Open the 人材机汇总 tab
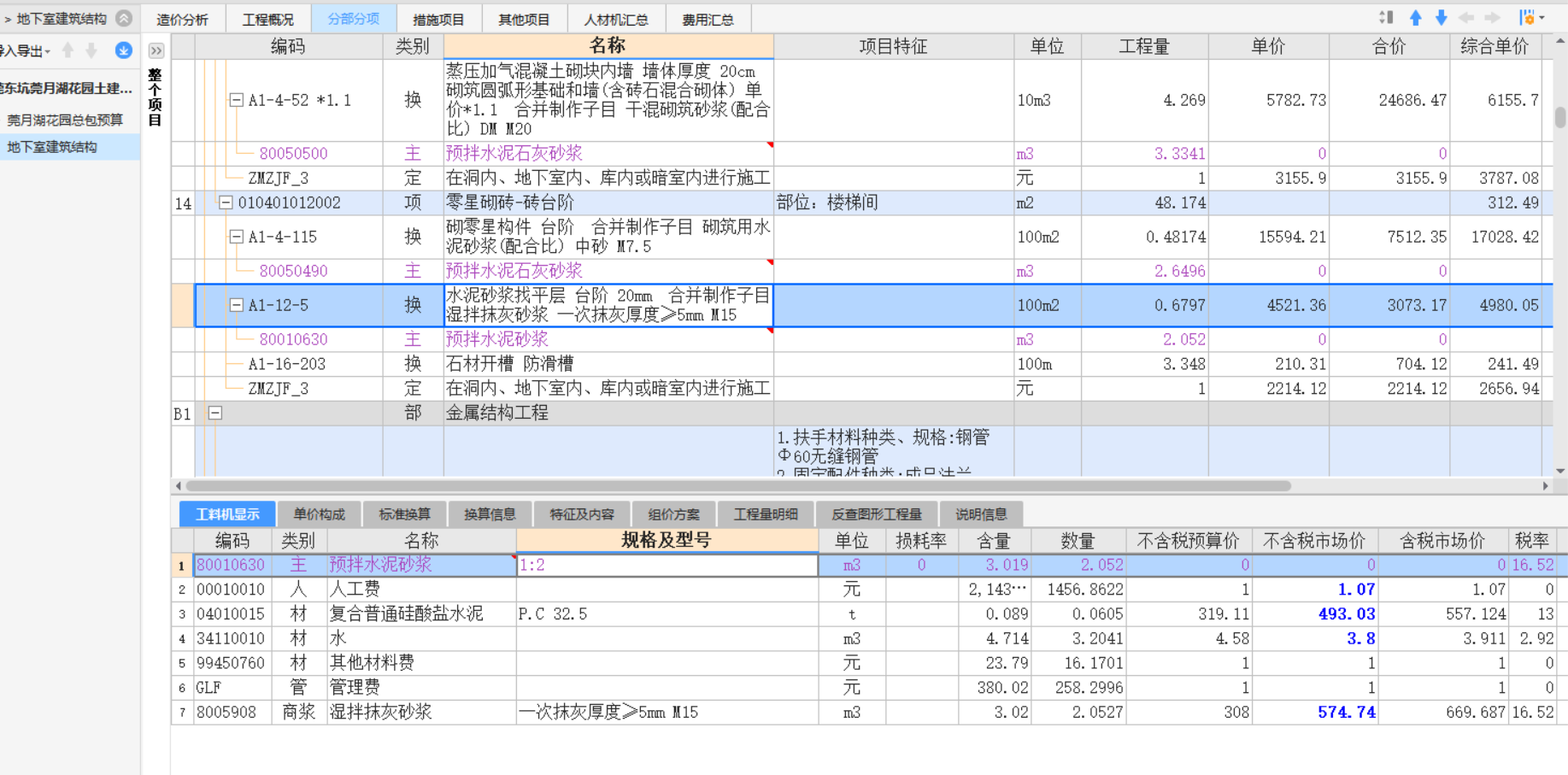Viewport: 1568px width, 775px height. click(x=615, y=19)
